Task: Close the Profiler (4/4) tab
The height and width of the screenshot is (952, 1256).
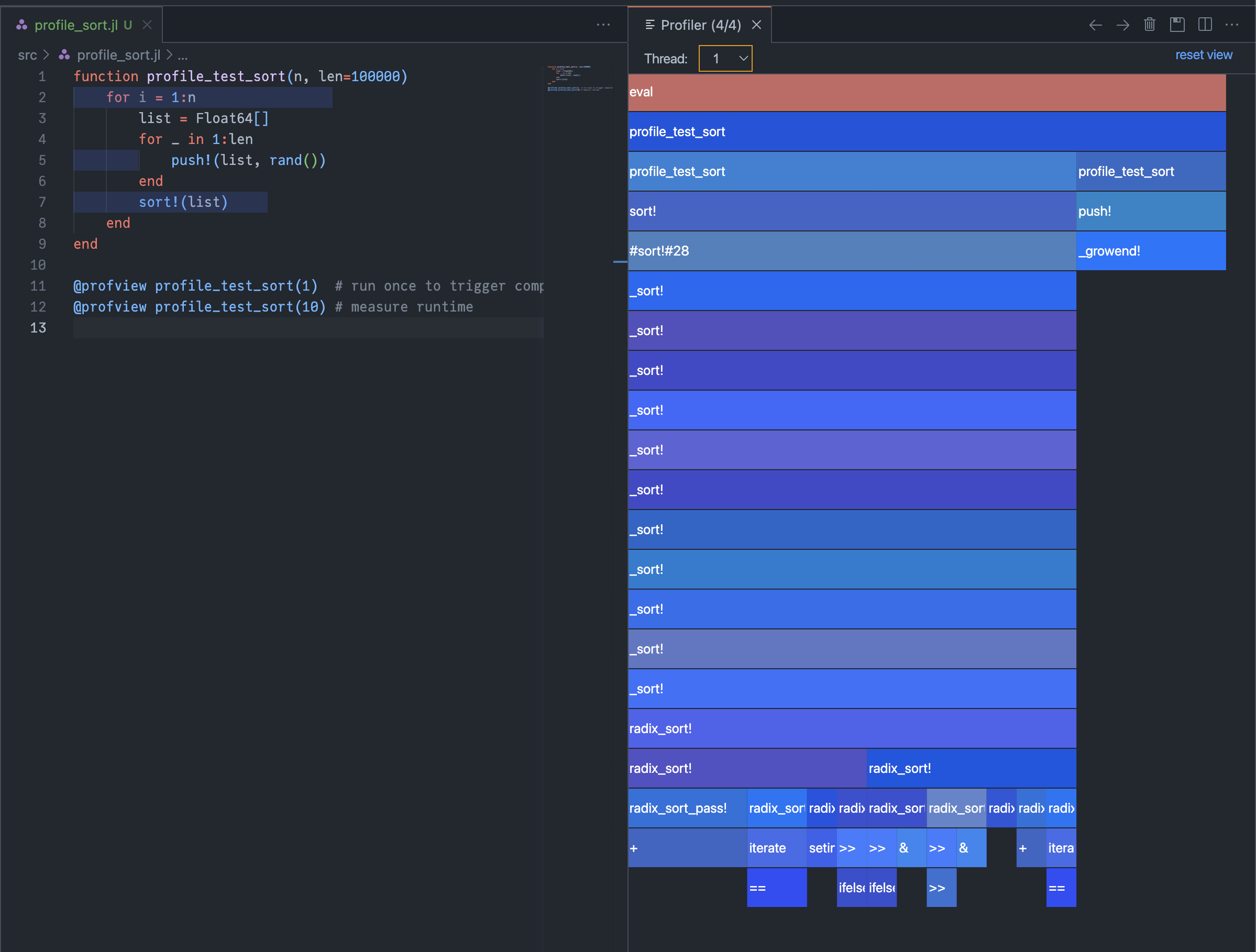Action: pos(756,25)
